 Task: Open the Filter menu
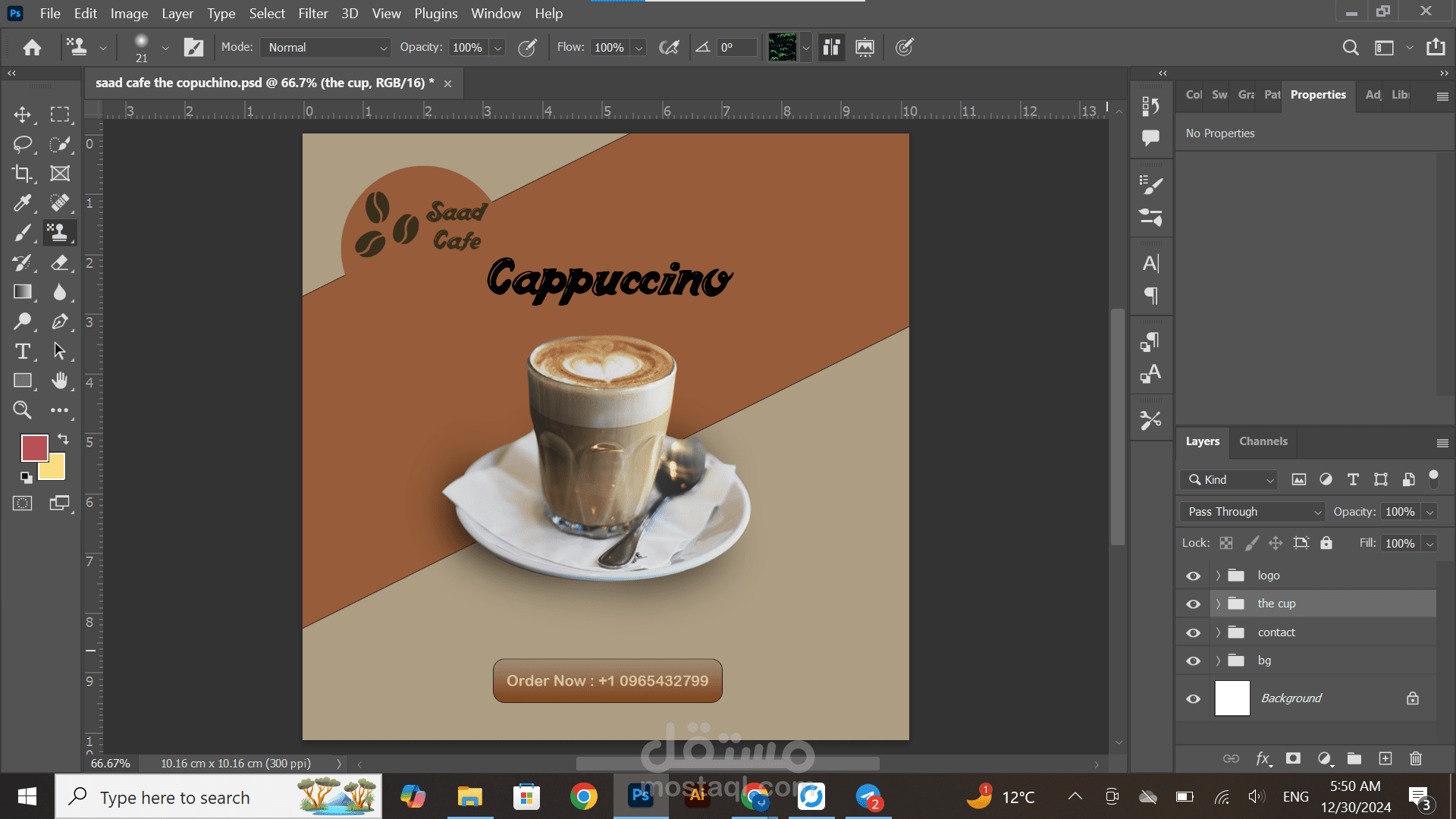[312, 14]
